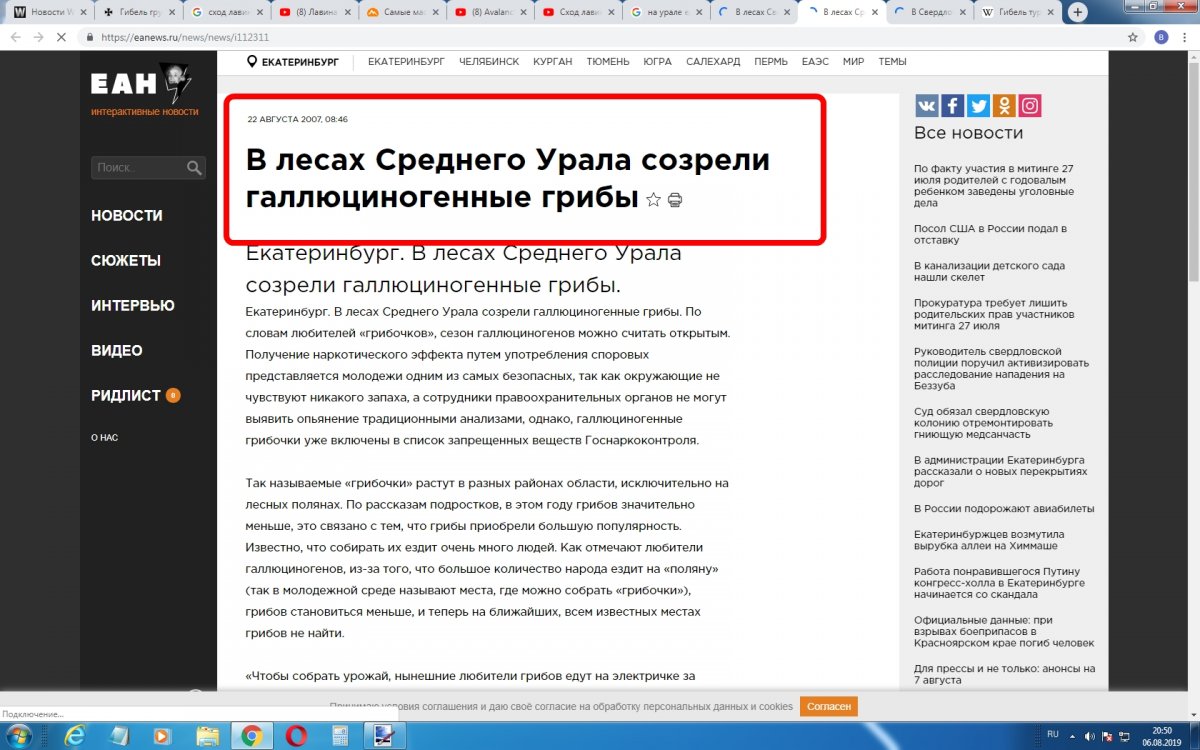The height and width of the screenshot is (750, 1200).
Task: Click the printer icon beside headline
Action: pos(675,200)
